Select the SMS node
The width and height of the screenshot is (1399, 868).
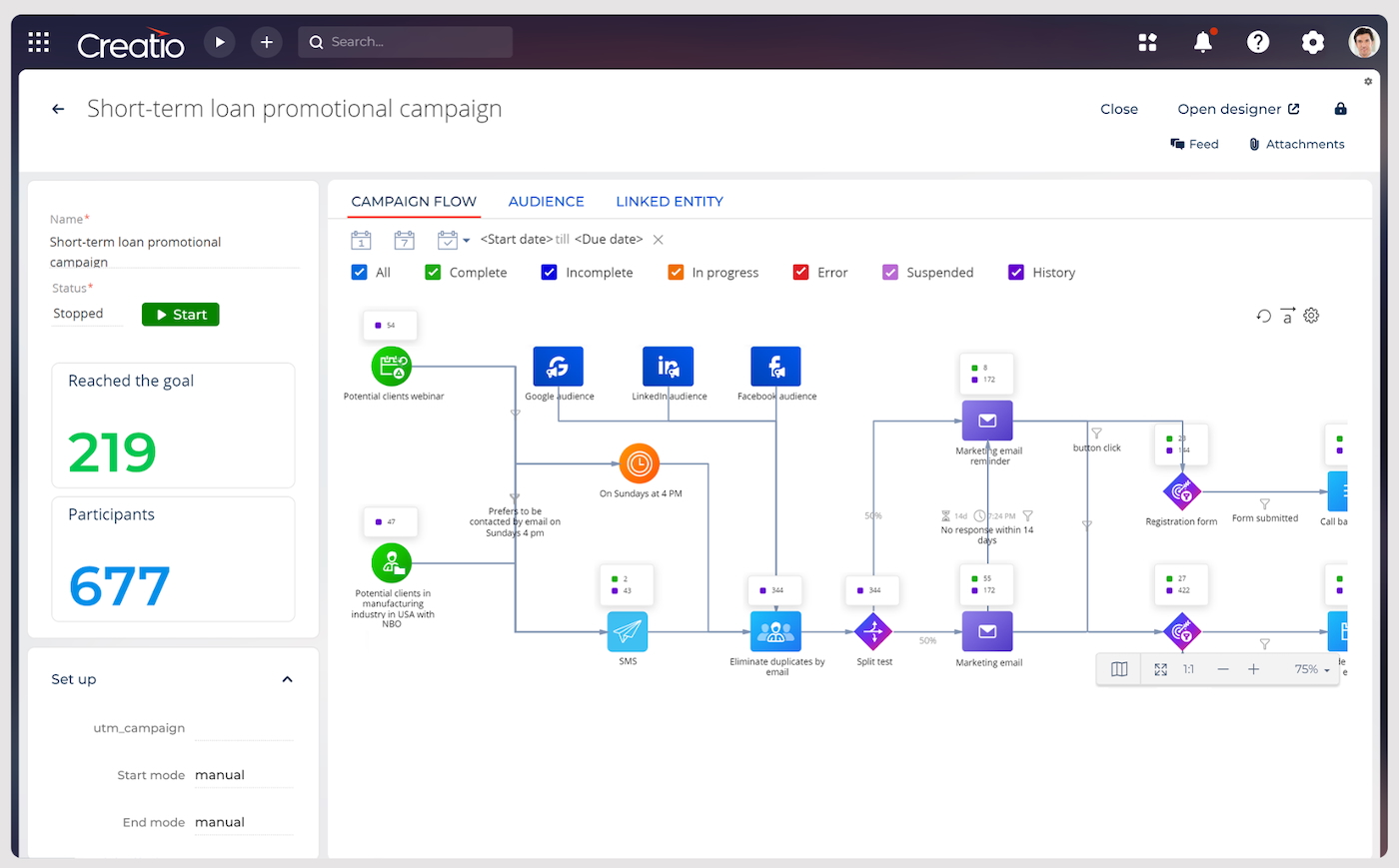(x=628, y=631)
